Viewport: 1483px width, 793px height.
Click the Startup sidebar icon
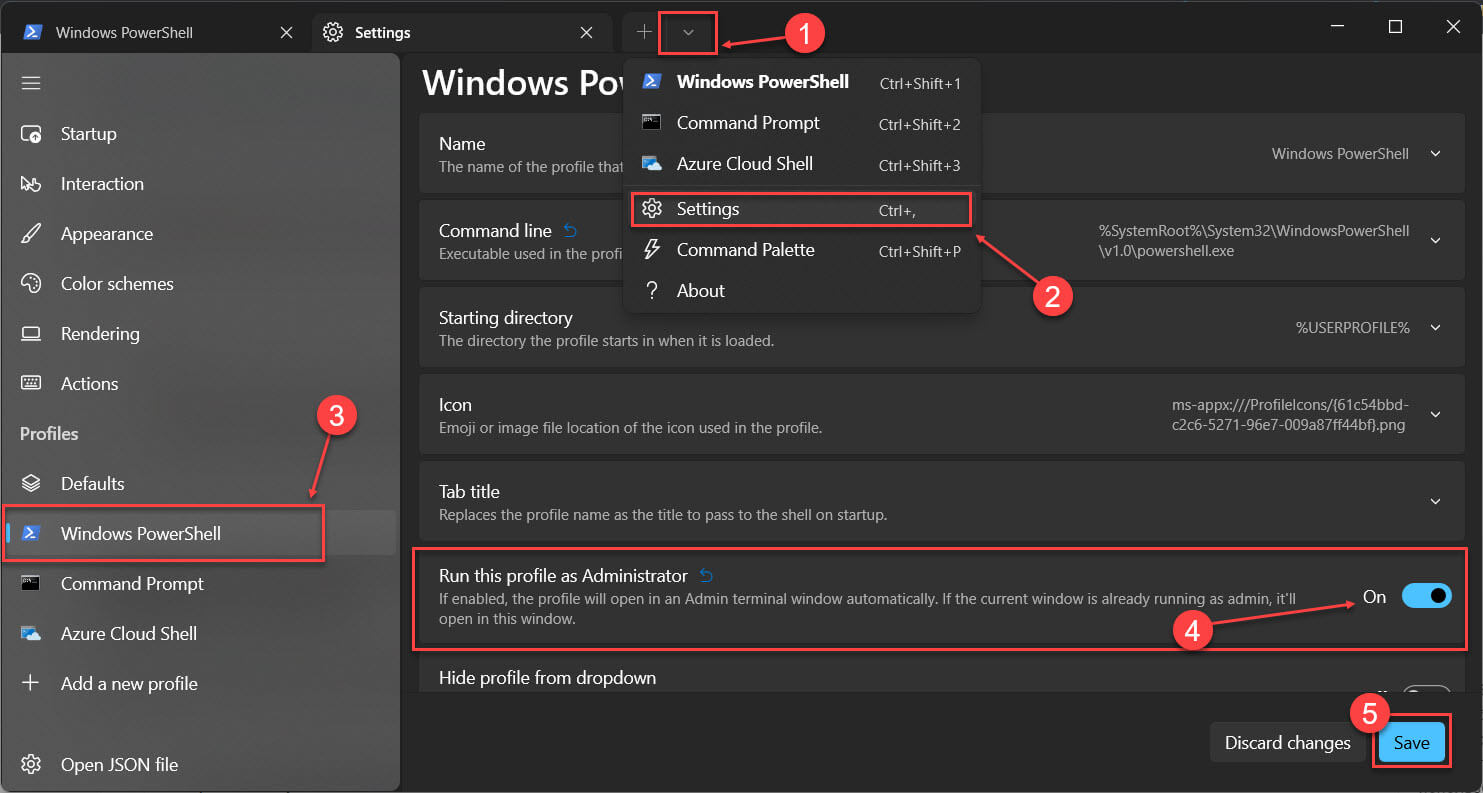coord(31,134)
